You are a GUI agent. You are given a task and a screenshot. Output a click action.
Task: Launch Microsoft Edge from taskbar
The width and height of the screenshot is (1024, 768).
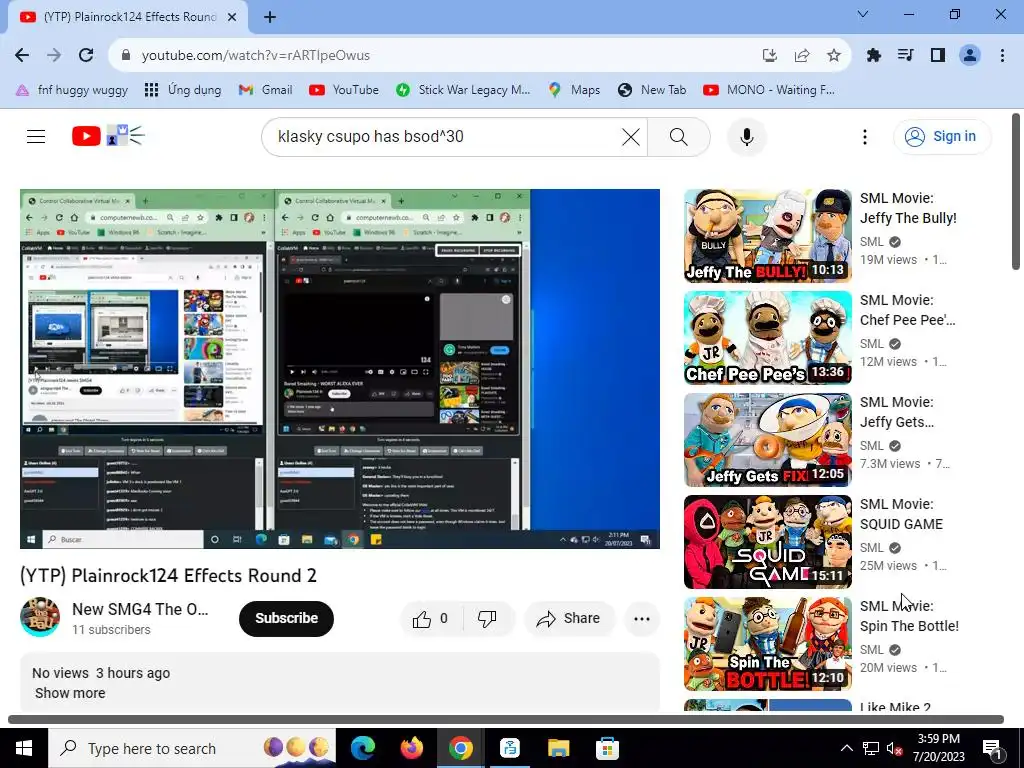tap(363, 748)
